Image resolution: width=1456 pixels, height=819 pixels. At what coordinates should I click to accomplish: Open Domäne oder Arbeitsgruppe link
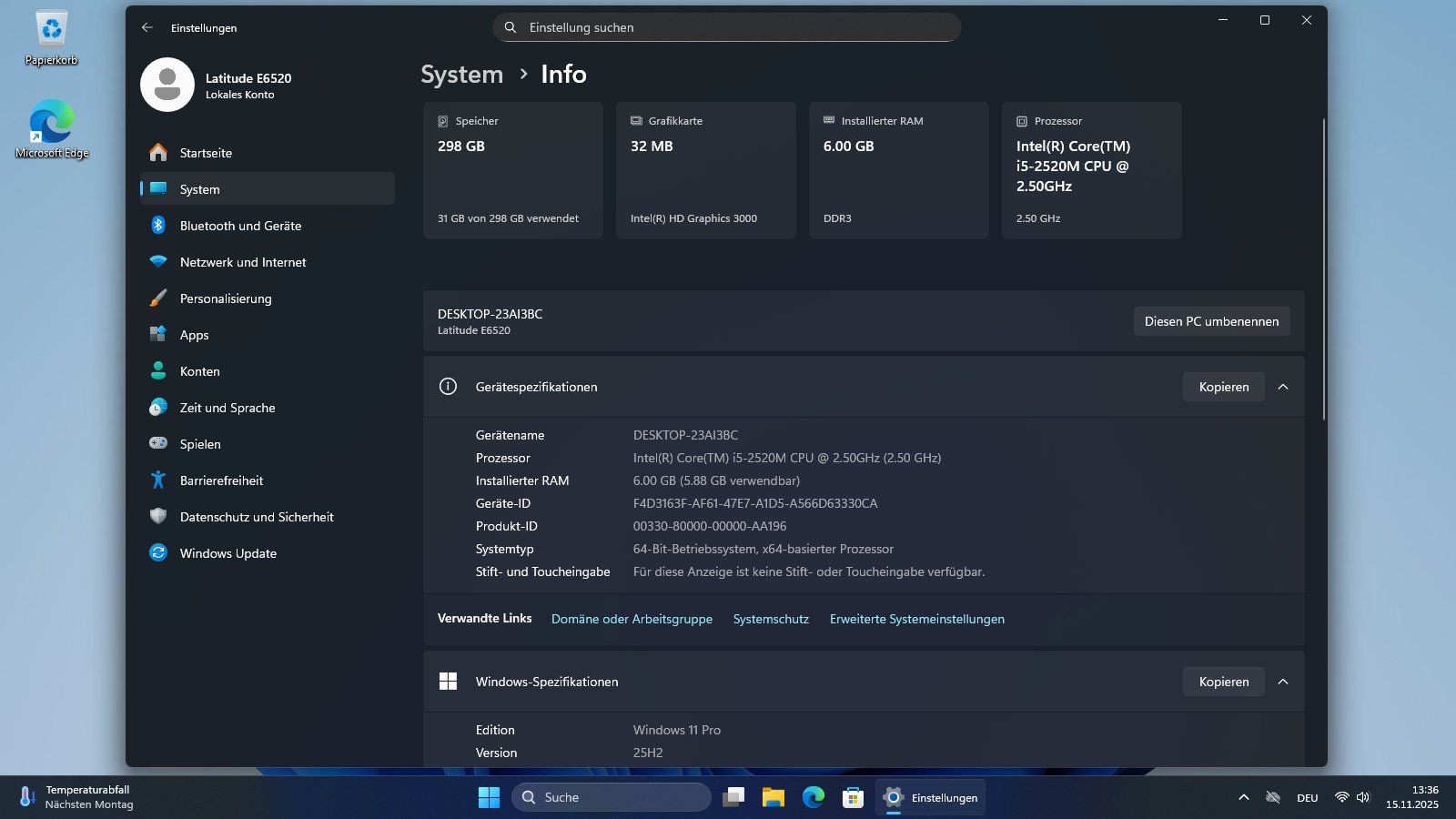pos(632,619)
